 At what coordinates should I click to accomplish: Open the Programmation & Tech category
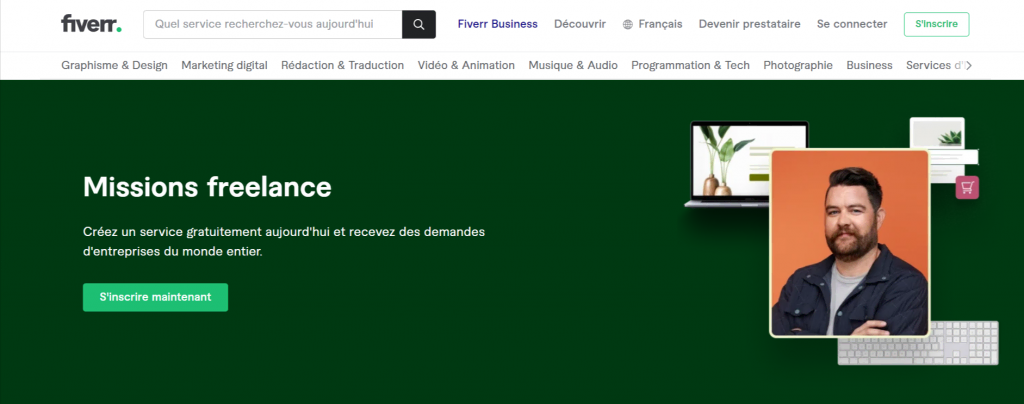pos(690,65)
